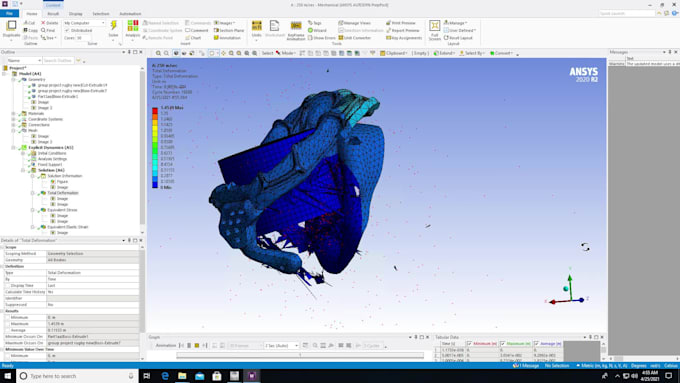Image resolution: width=680 pixels, height=383 pixels.
Task: Switch to the Display ribbon tab
Action: [x=75, y=14]
